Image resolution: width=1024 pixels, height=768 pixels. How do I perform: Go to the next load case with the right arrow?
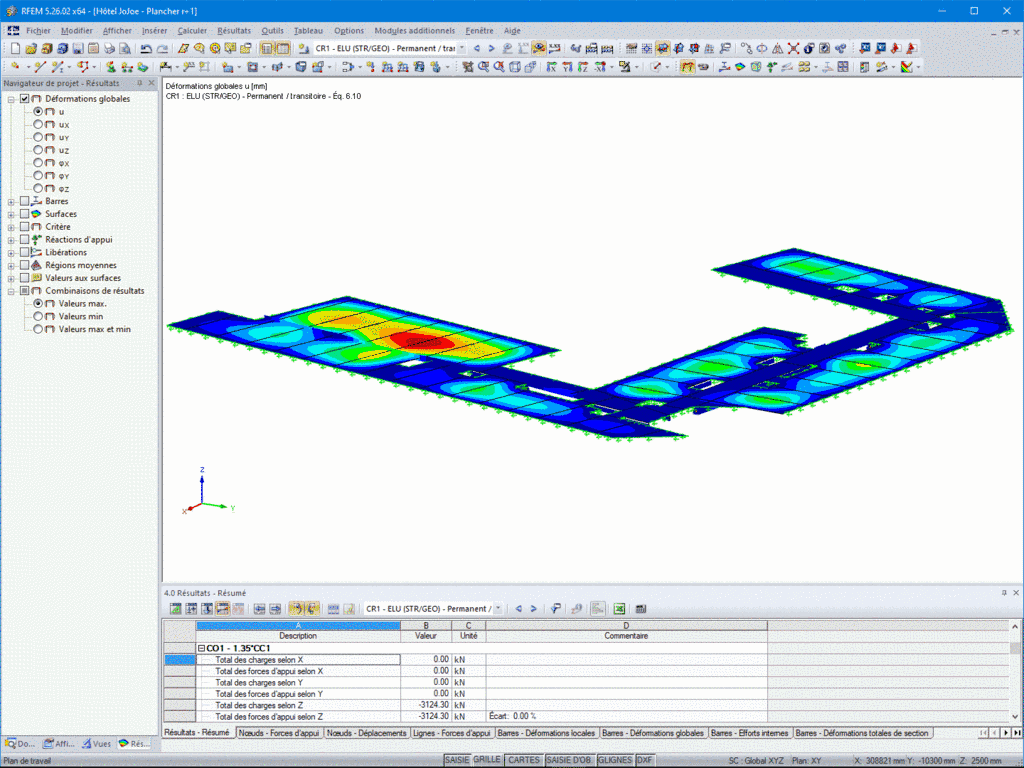coord(491,48)
